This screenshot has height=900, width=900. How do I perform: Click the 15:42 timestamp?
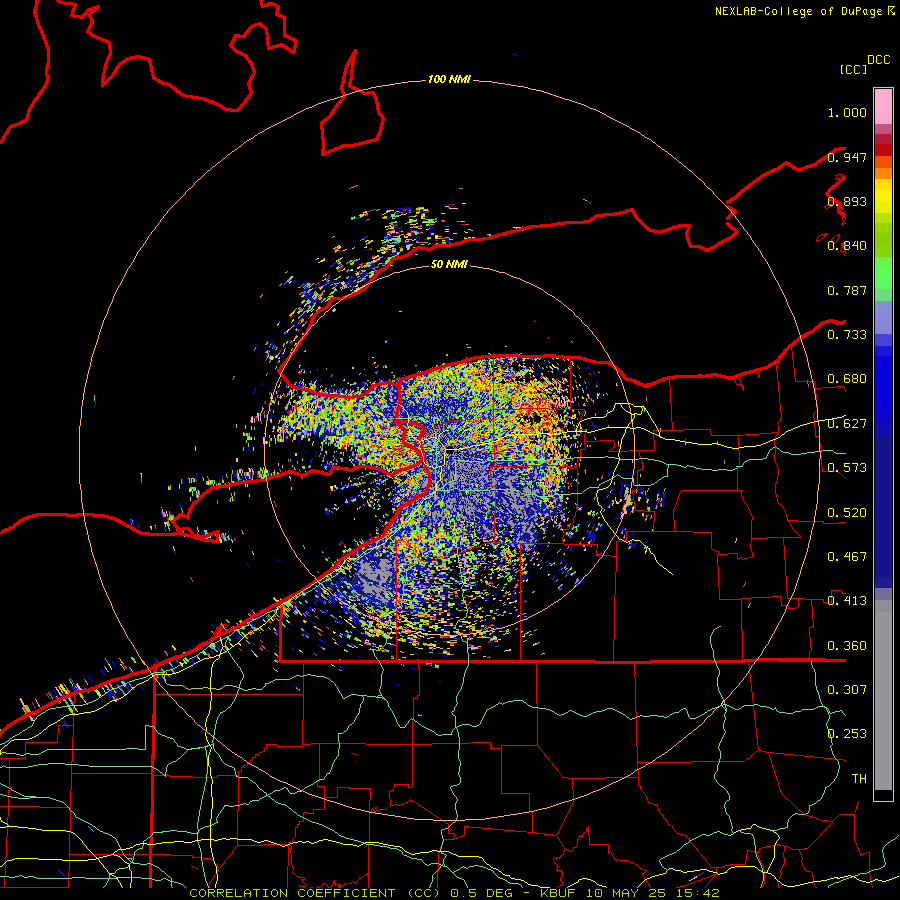(x=698, y=893)
